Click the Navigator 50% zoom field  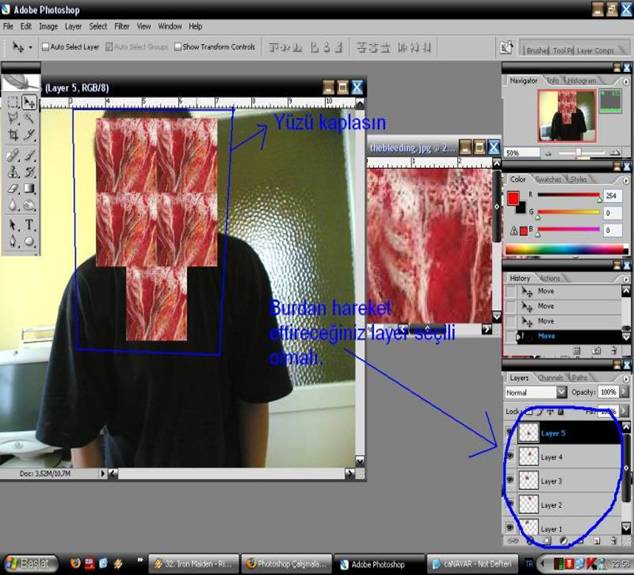522,153
